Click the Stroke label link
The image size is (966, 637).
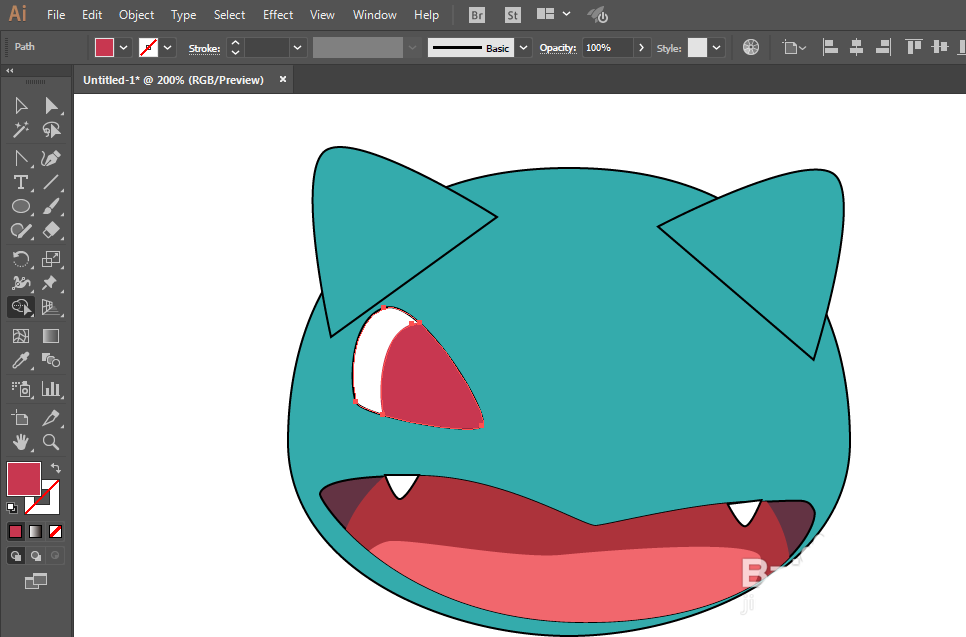(204, 48)
